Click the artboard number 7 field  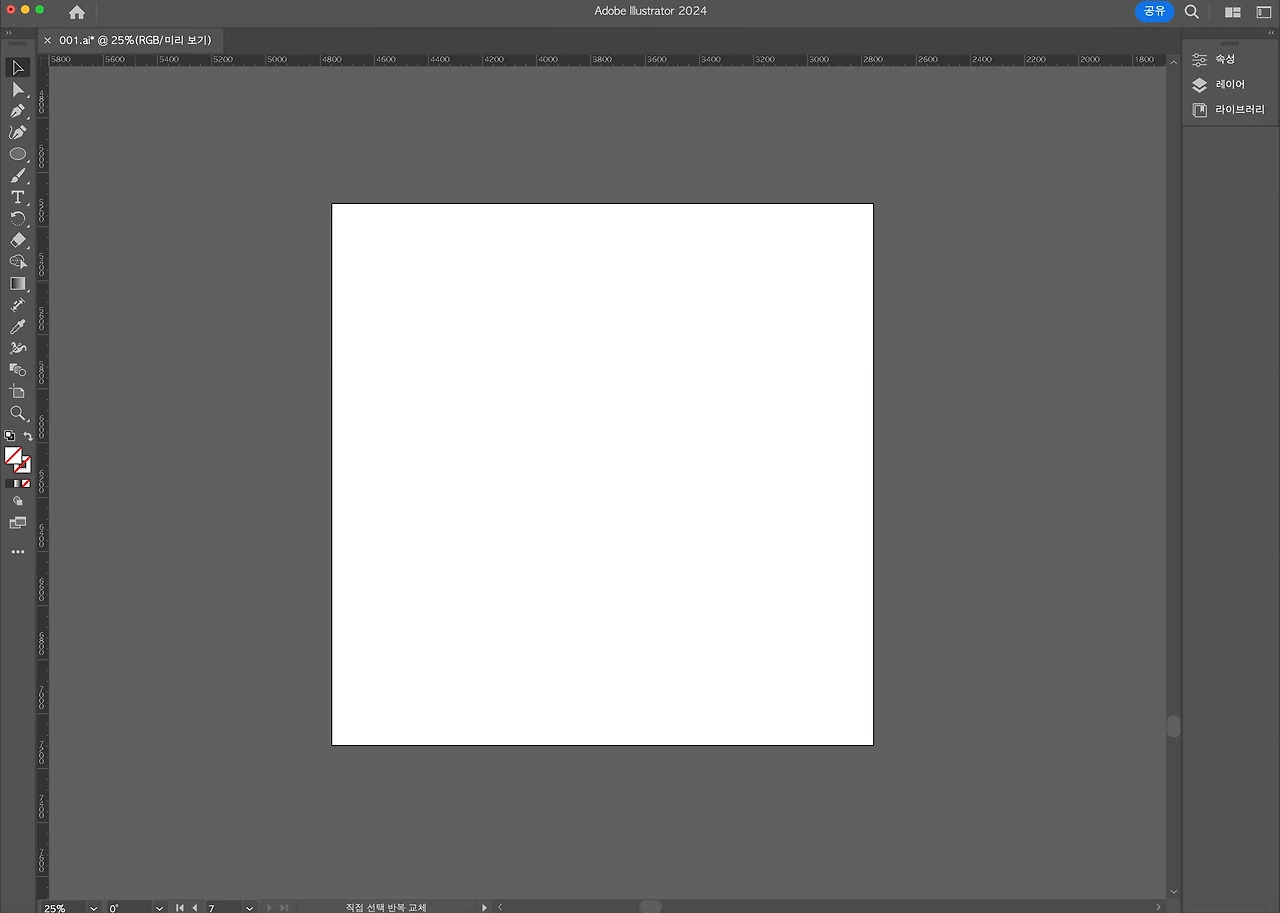(x=223, y=908)
